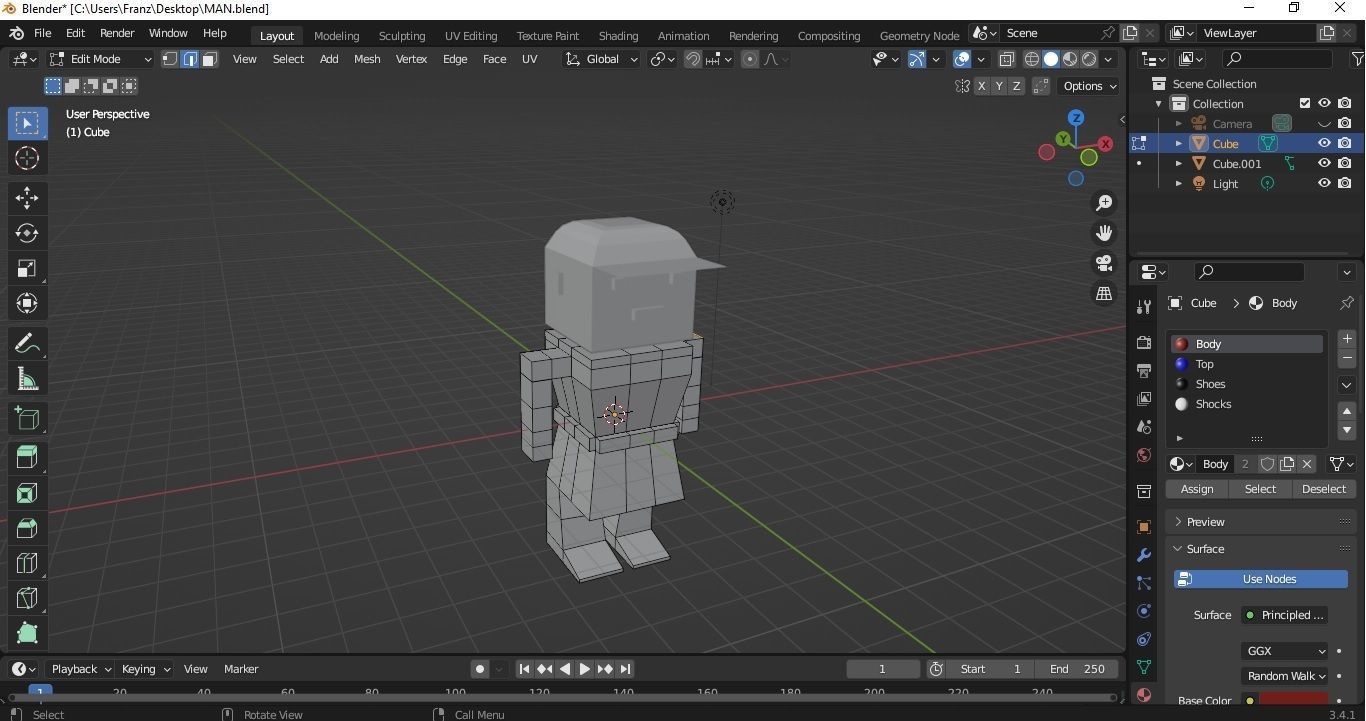Open the Global transform orientation dropdown
This screenshot has height=721, width=1366.
click(603, 59)
